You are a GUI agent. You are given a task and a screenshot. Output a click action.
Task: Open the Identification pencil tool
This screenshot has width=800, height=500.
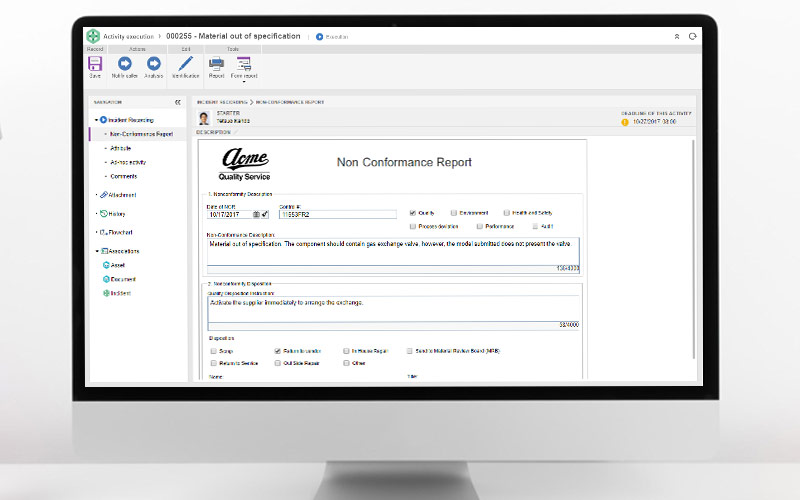(185, 63)
